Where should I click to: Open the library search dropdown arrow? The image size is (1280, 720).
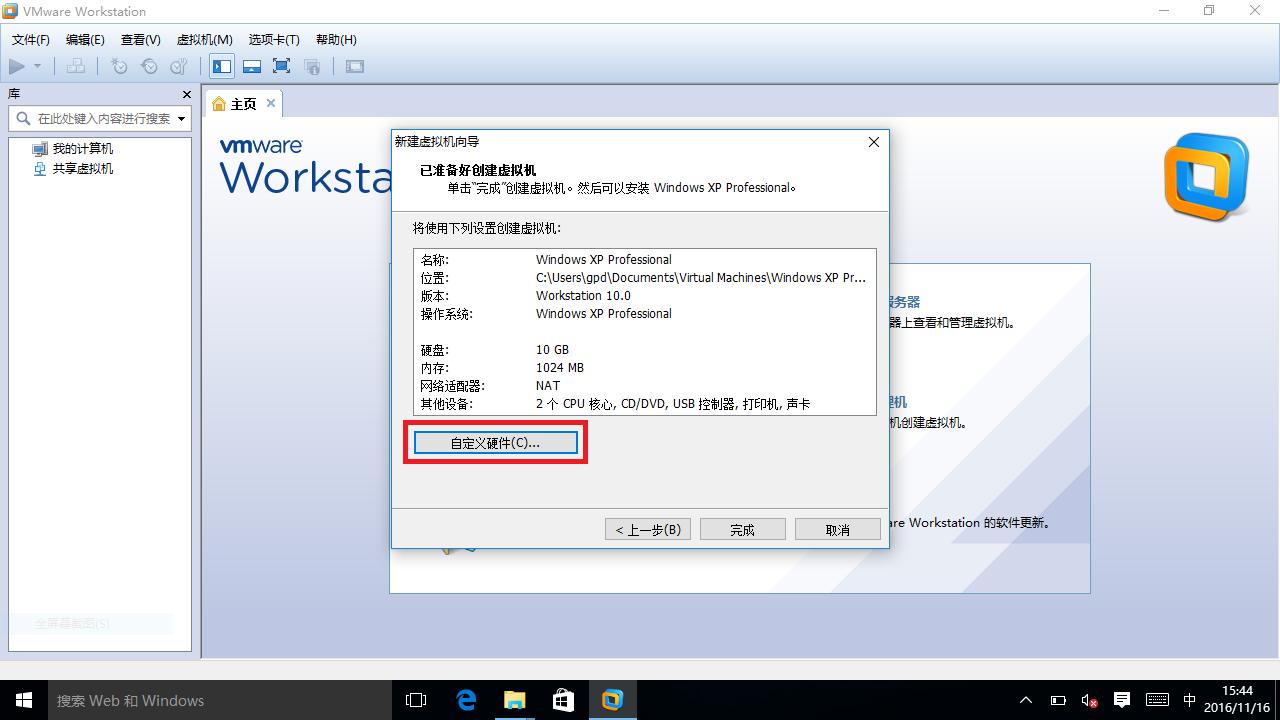tap(183, 118)
